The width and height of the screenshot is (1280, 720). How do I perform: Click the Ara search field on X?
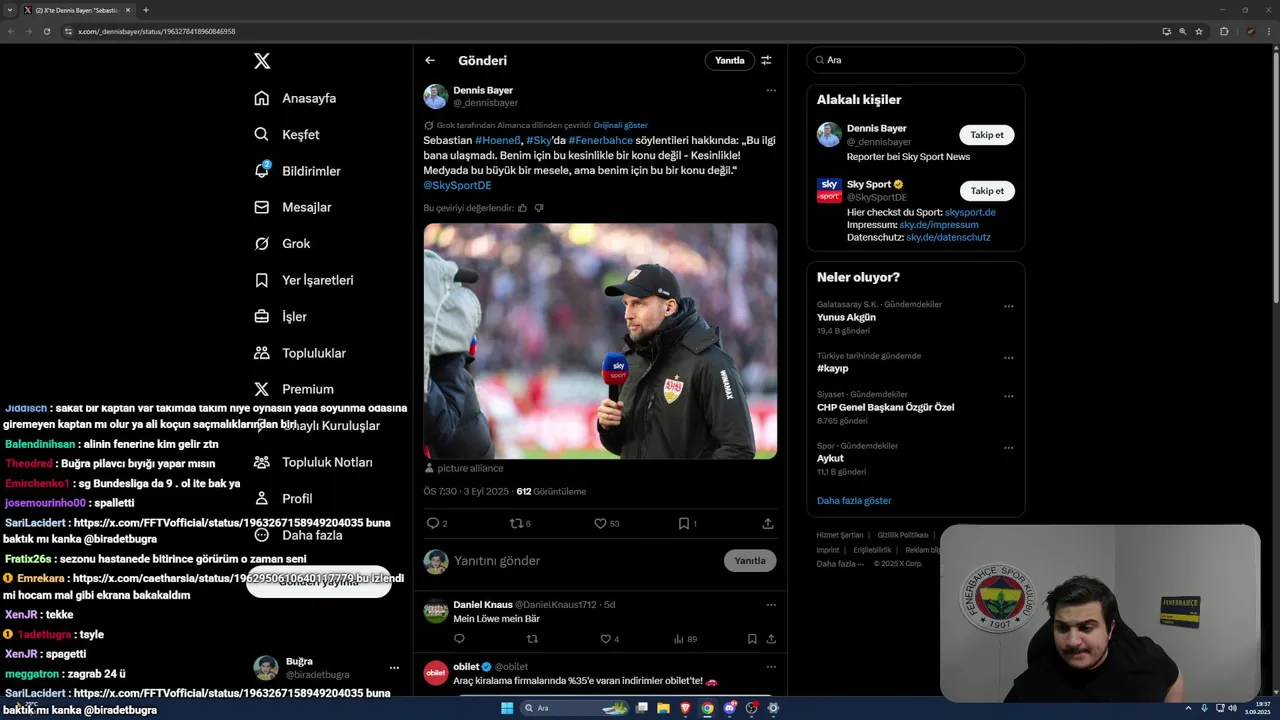pyautogui.click(x=915, y=60)
